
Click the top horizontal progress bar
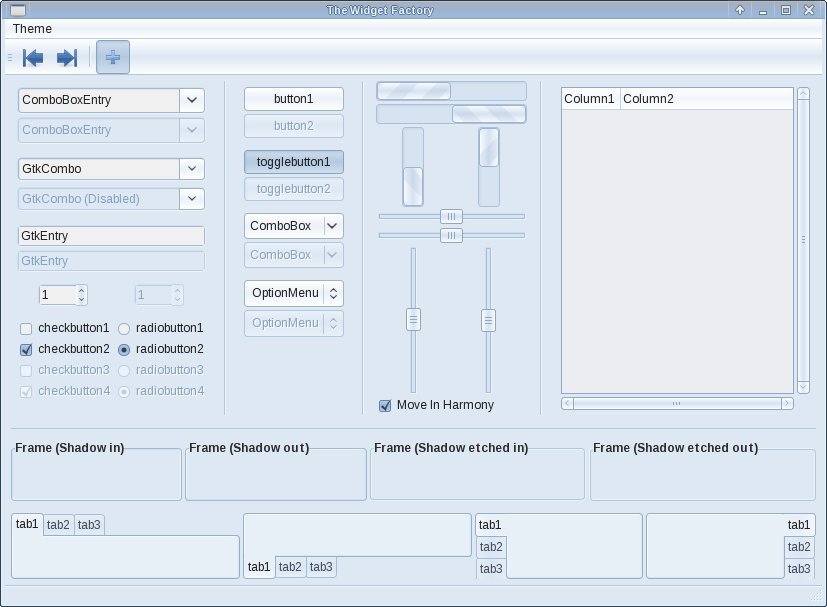click(451, 91)
